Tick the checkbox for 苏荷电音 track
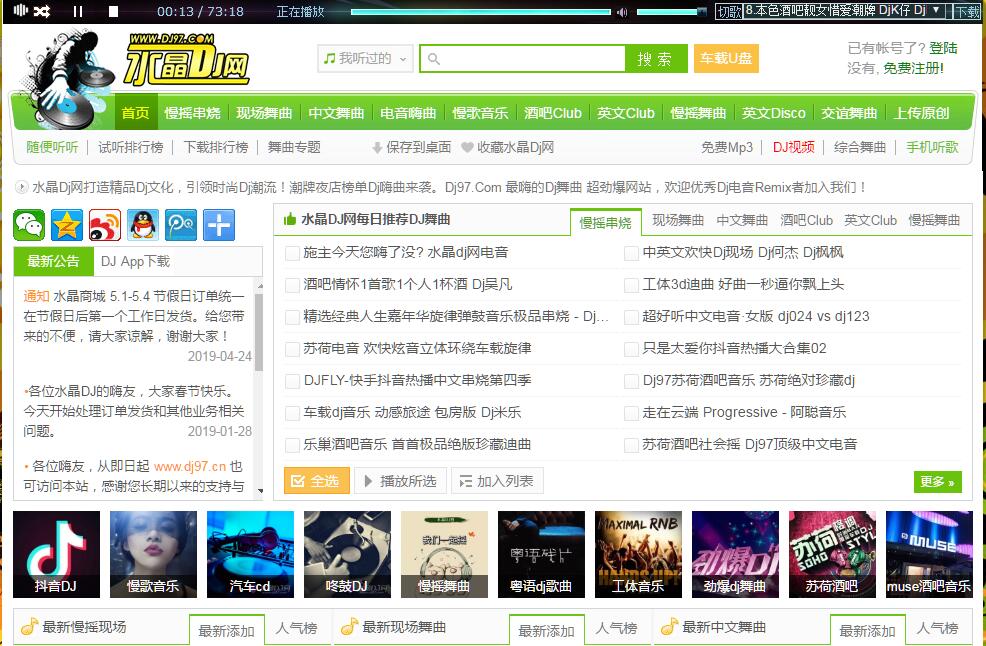This screenshot has width=986, height=646. click(292, 349)
